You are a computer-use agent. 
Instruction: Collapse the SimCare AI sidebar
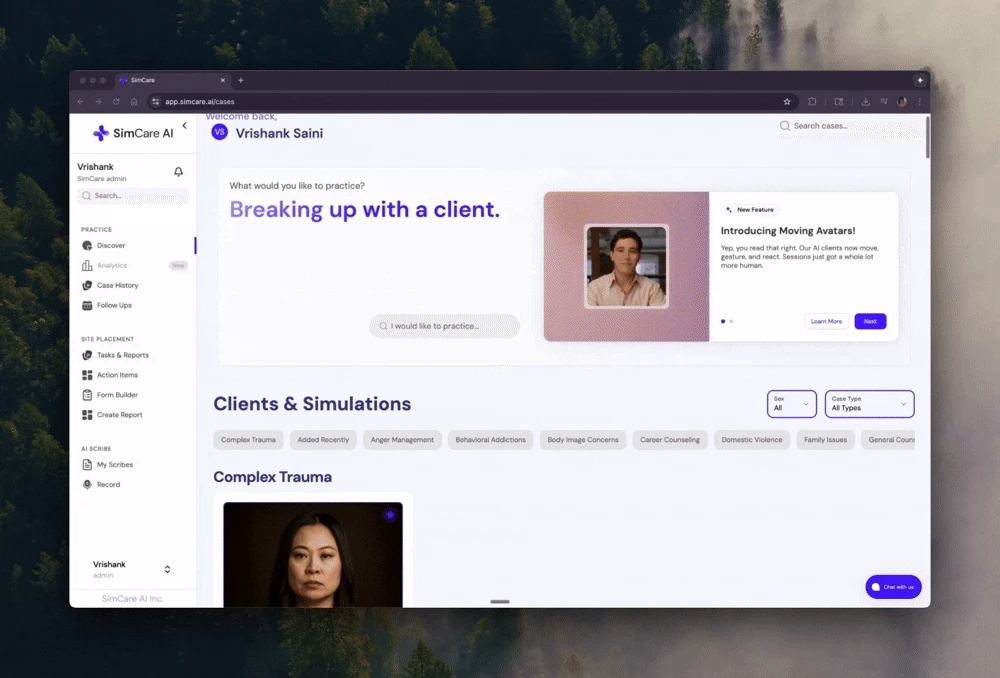tap(184, 126)
